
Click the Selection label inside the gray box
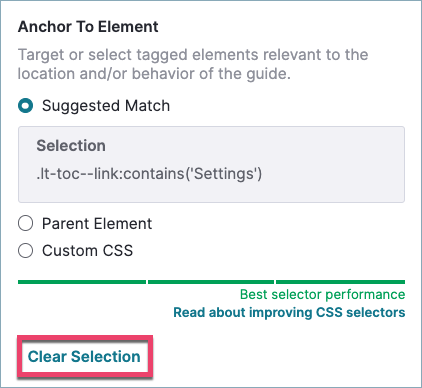[x=71, y=146]
